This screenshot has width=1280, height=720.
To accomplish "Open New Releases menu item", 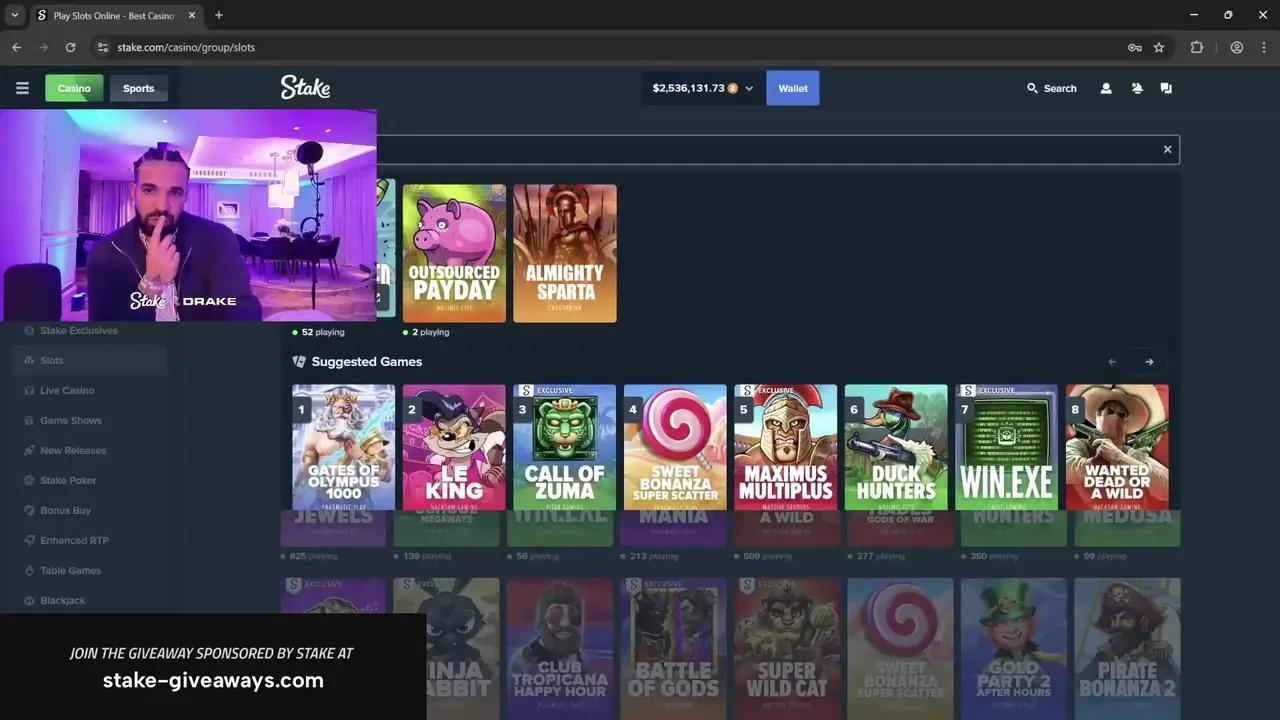I will point(73,450).
